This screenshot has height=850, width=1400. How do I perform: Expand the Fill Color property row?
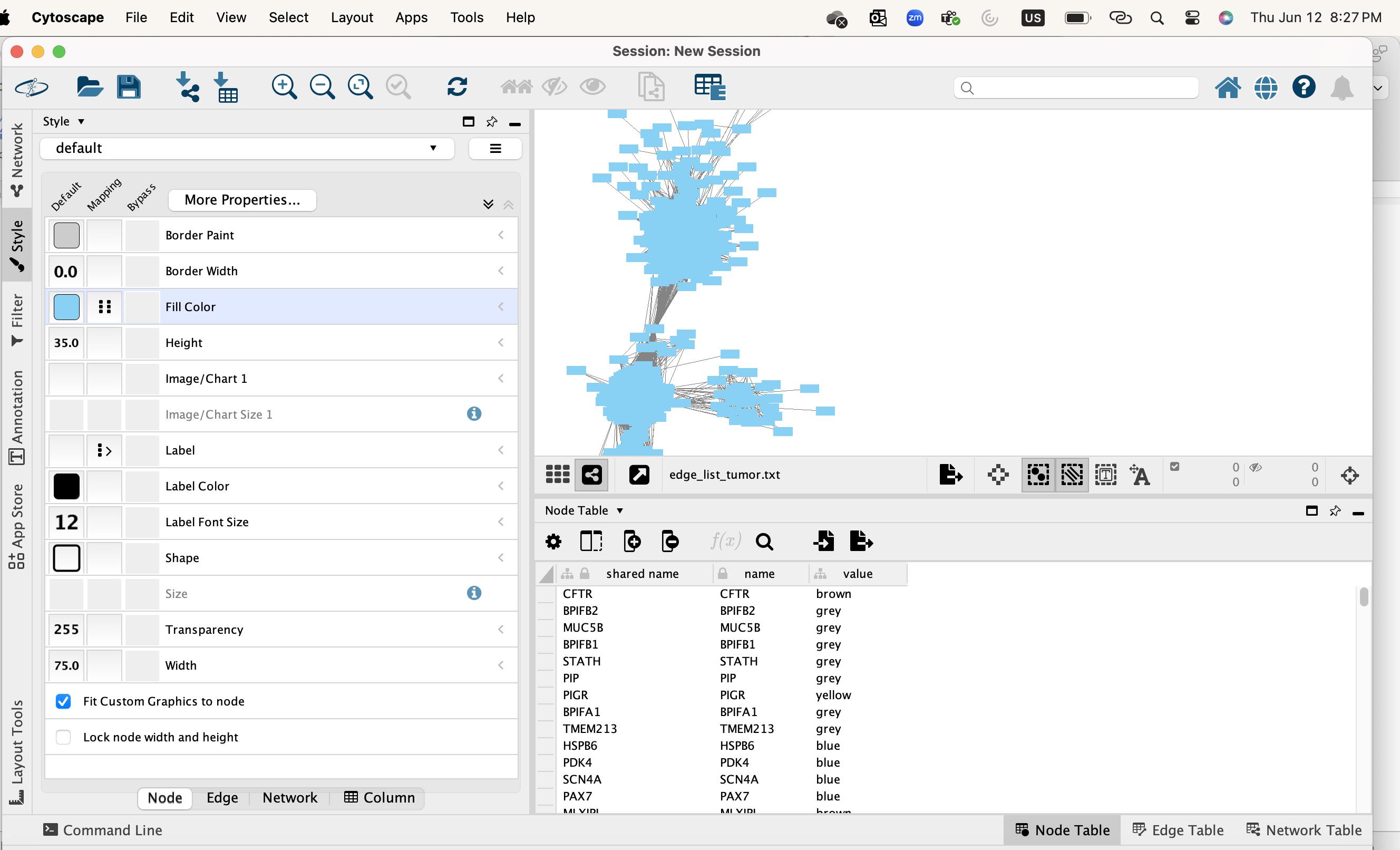click(501, 306)
